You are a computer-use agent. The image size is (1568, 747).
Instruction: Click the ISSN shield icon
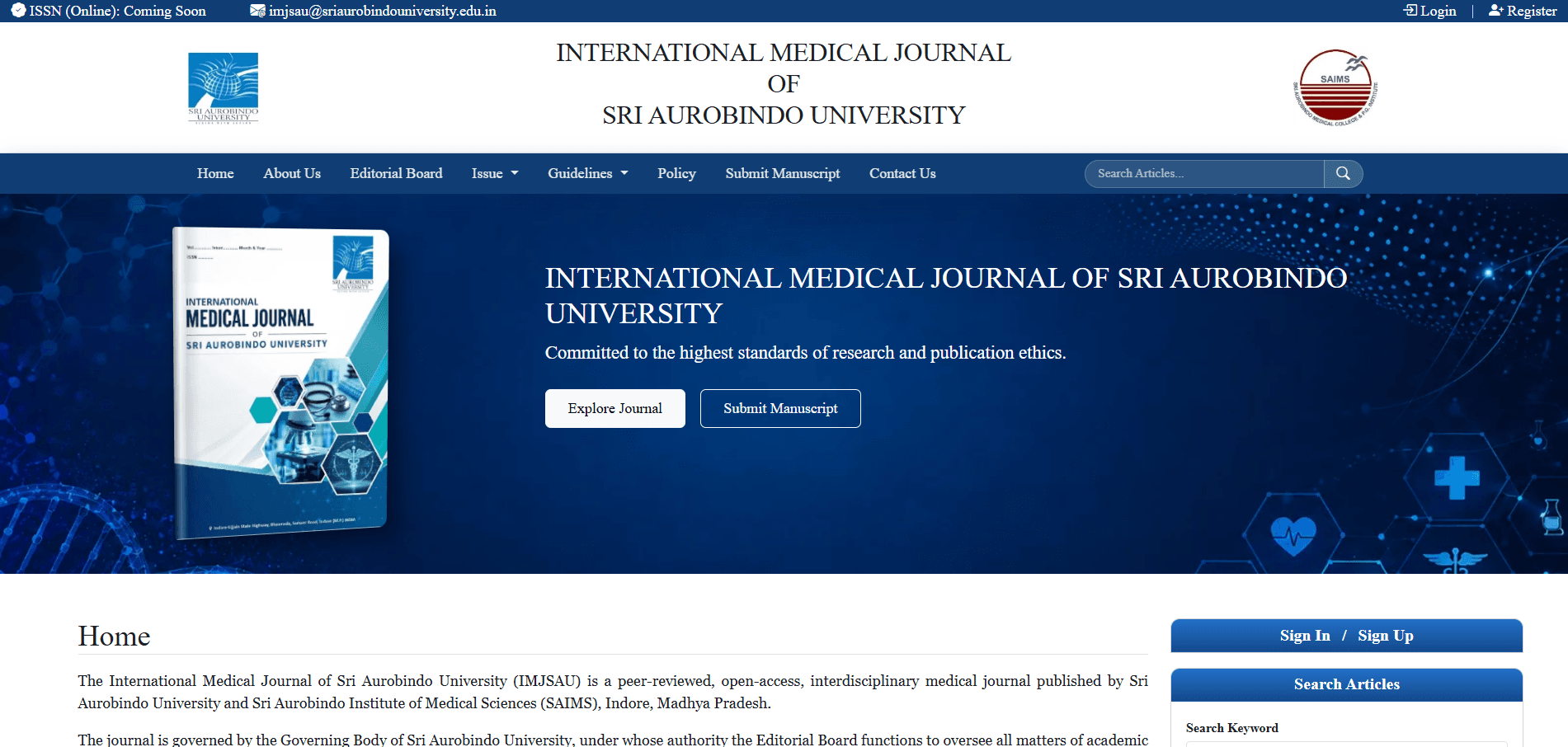pos(18,11)
